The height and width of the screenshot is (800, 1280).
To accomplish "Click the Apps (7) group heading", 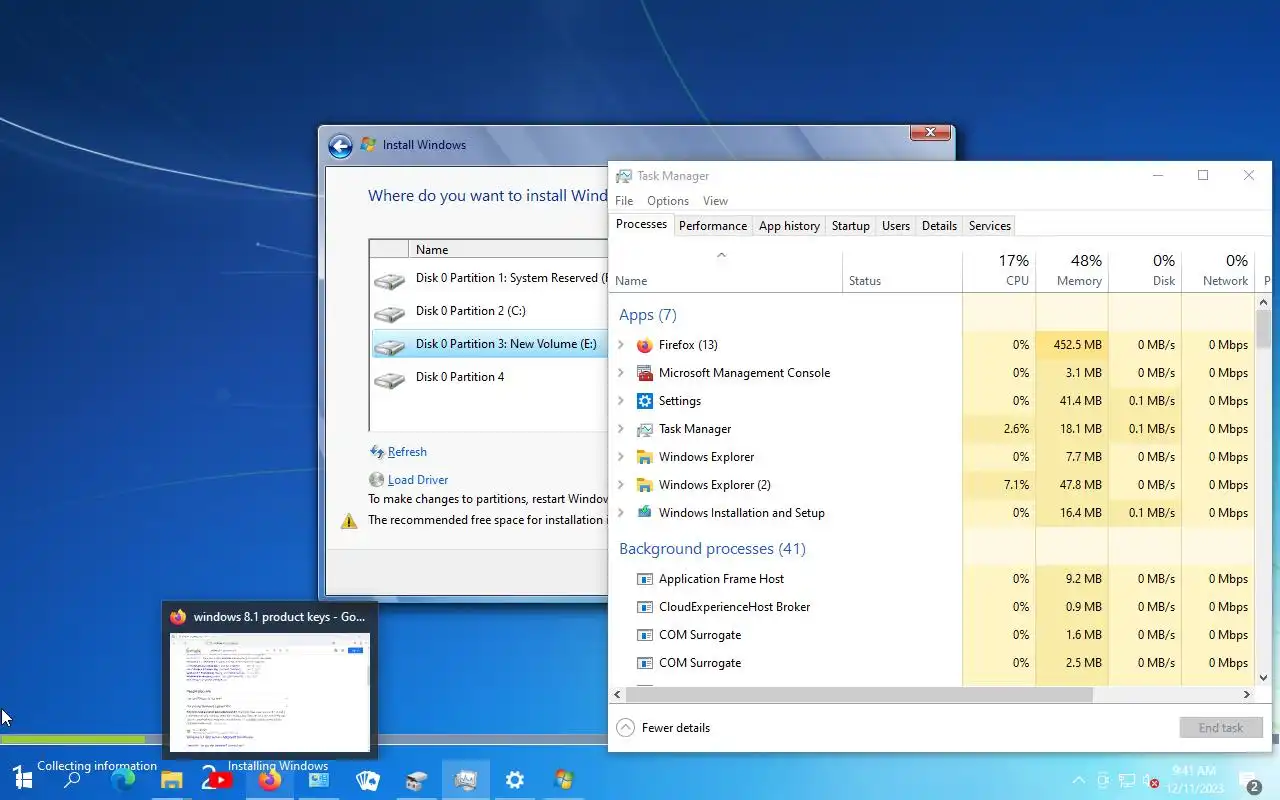I will coord(648,315).
